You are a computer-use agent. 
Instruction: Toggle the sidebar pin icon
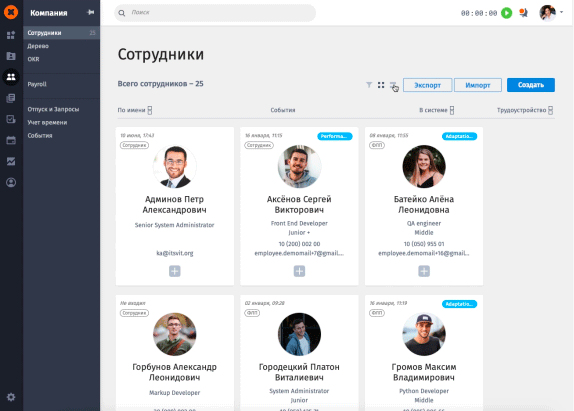[x=90, y=12]
